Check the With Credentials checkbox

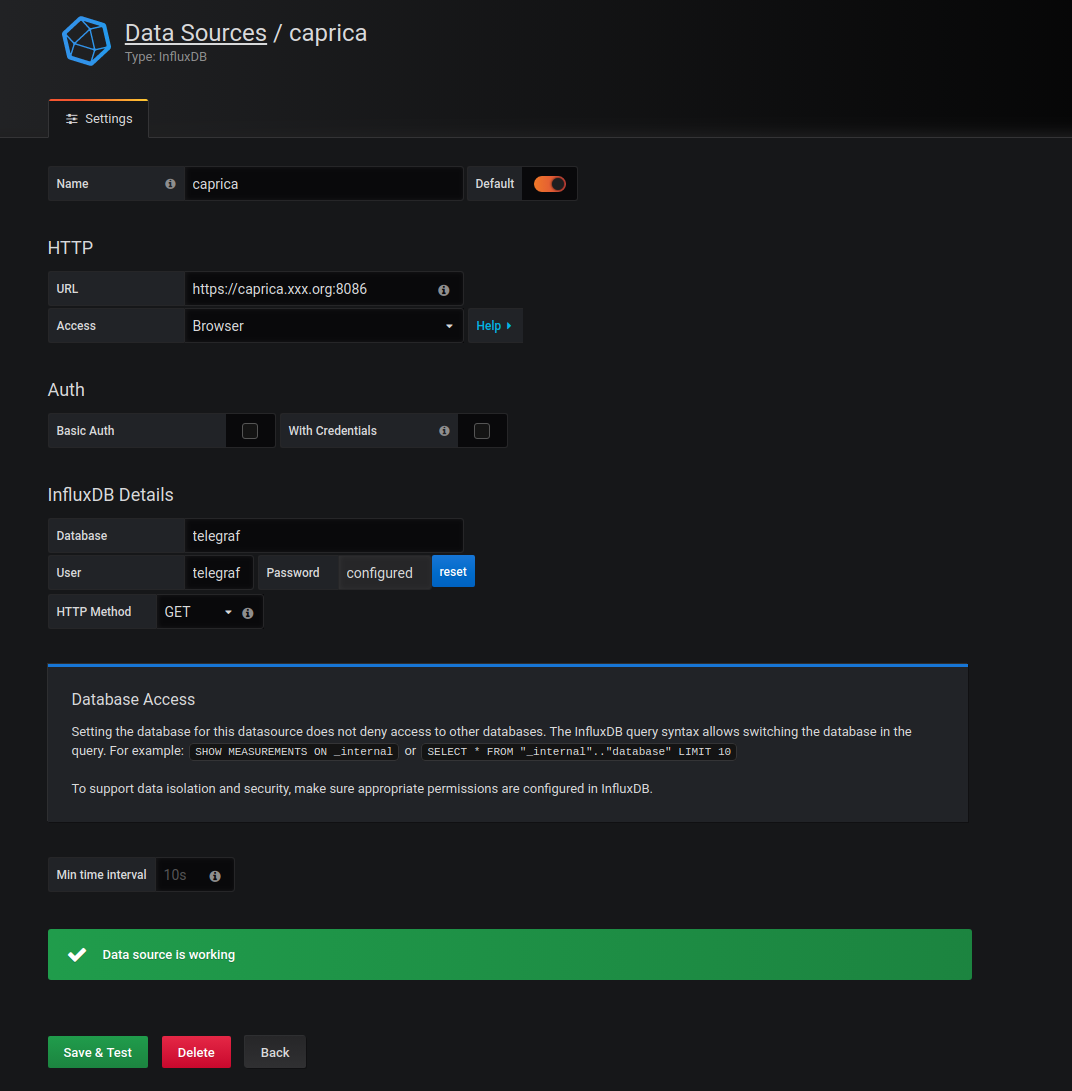tap(482, 431)
